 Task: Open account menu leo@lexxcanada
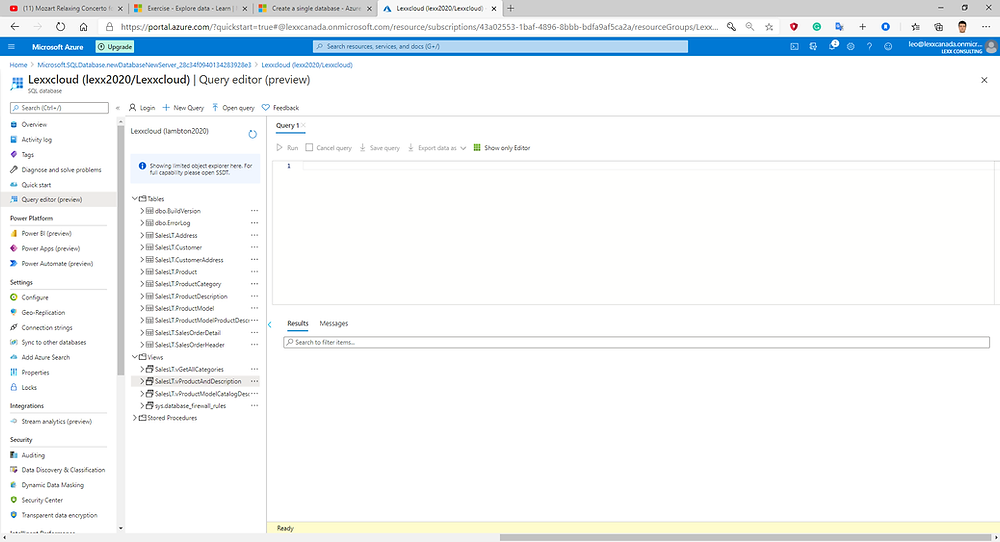(x=952, y=47)
